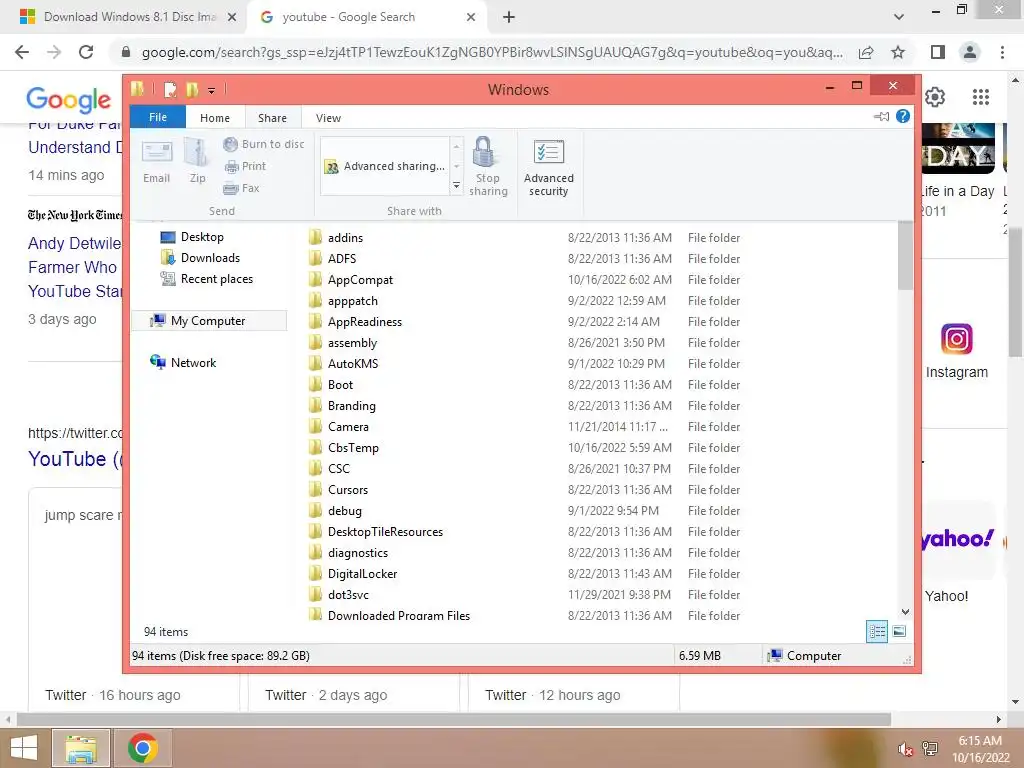The width and height of the screenshot is (1024, 768).
Task: Open Explorer Help question mark icon
Action: (903, 116)
